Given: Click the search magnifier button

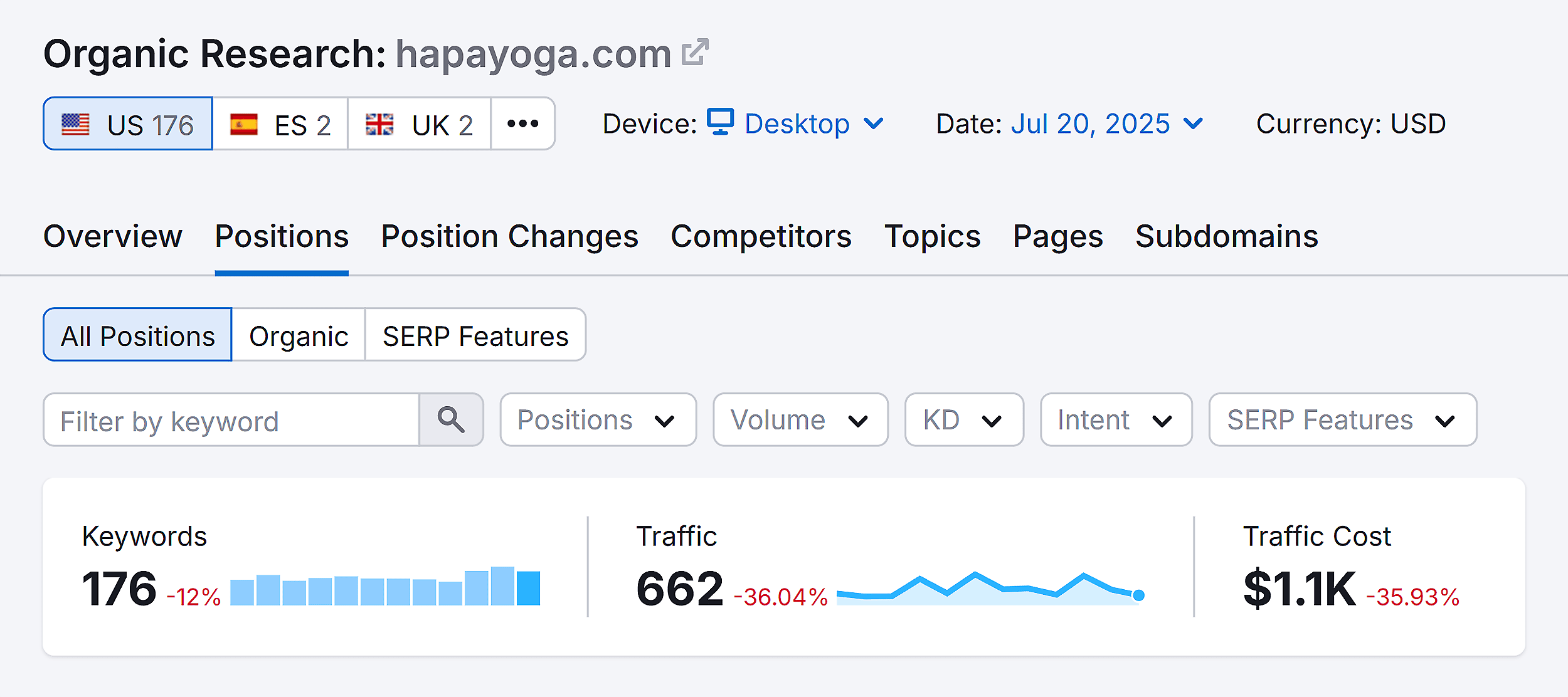Looking at the screenshot, I should pyautogui.click(x=451, y=420).
